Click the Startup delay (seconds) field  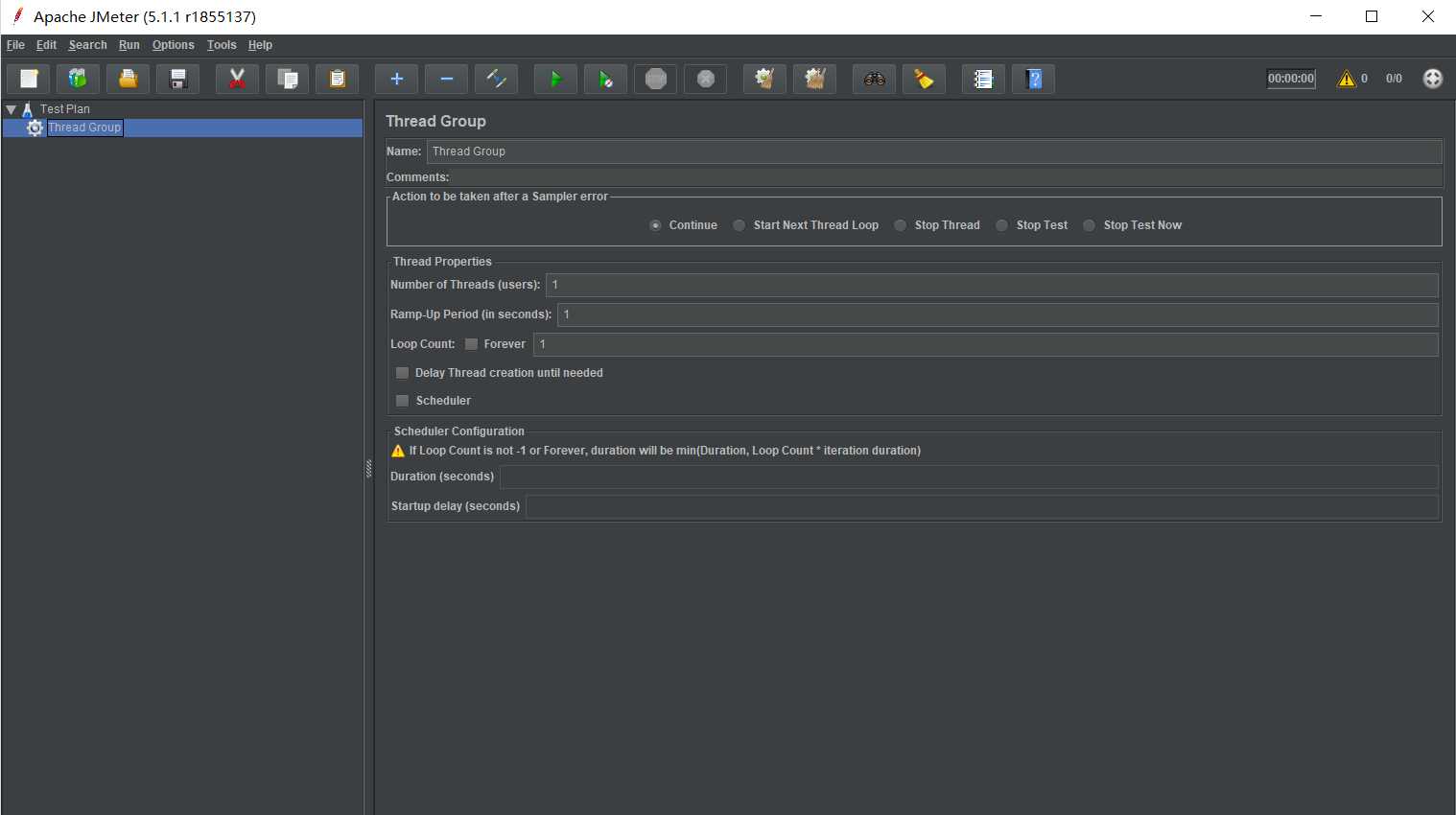(x=981, y=506)
